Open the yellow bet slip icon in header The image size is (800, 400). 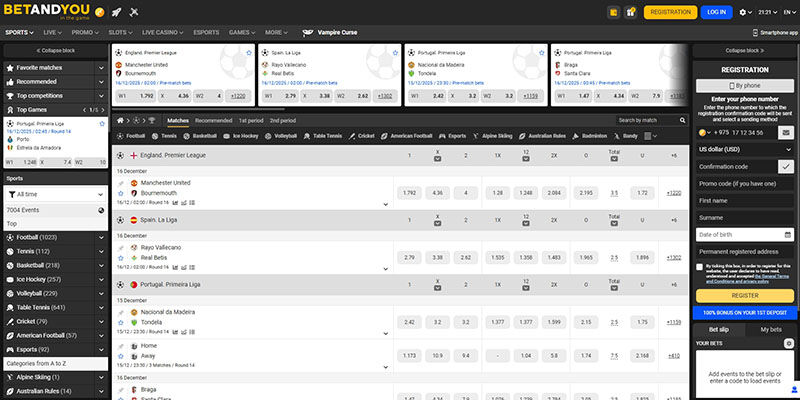click(614, 12)
